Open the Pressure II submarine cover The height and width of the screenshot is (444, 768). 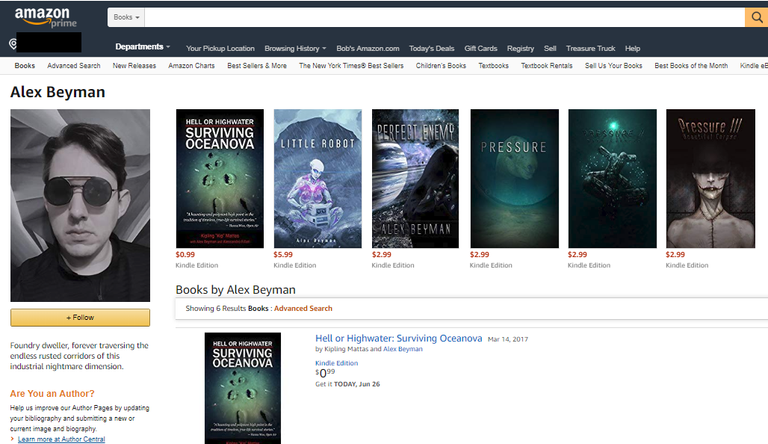612,178
